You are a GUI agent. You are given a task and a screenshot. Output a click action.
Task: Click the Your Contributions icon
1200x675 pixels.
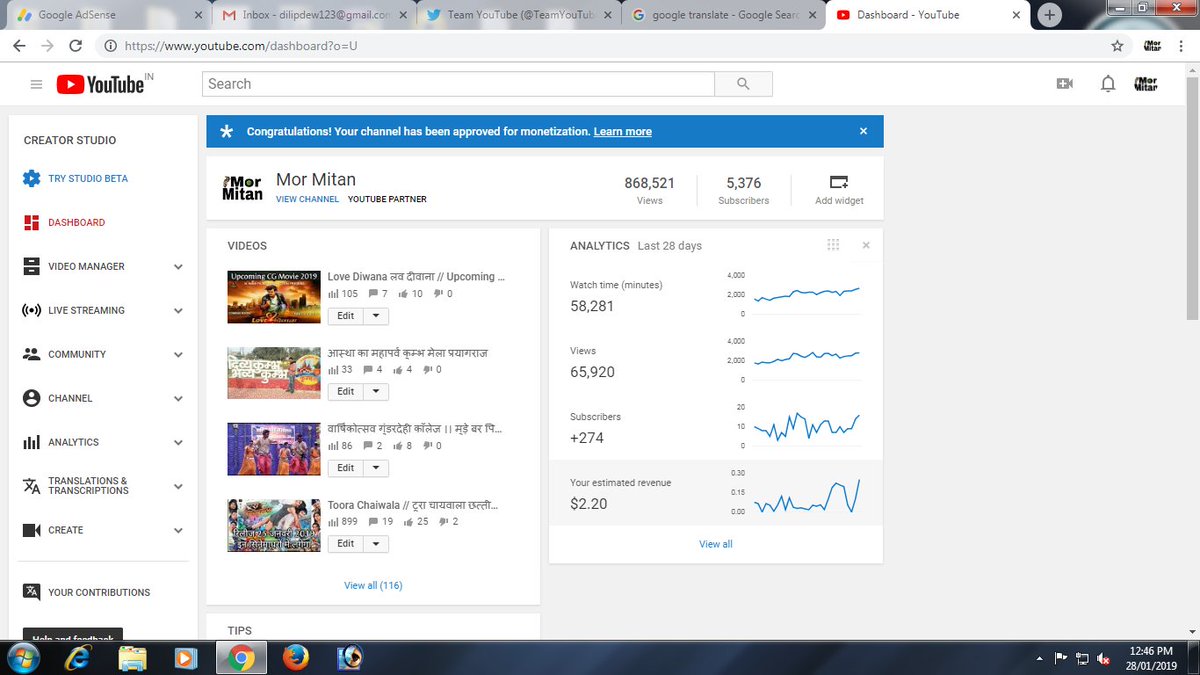tap(31, 592)
